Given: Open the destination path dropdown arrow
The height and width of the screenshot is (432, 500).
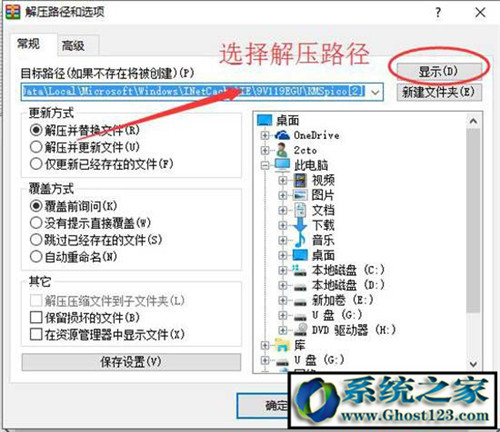Looking at the screenshot, I should (x=375, y=92).
